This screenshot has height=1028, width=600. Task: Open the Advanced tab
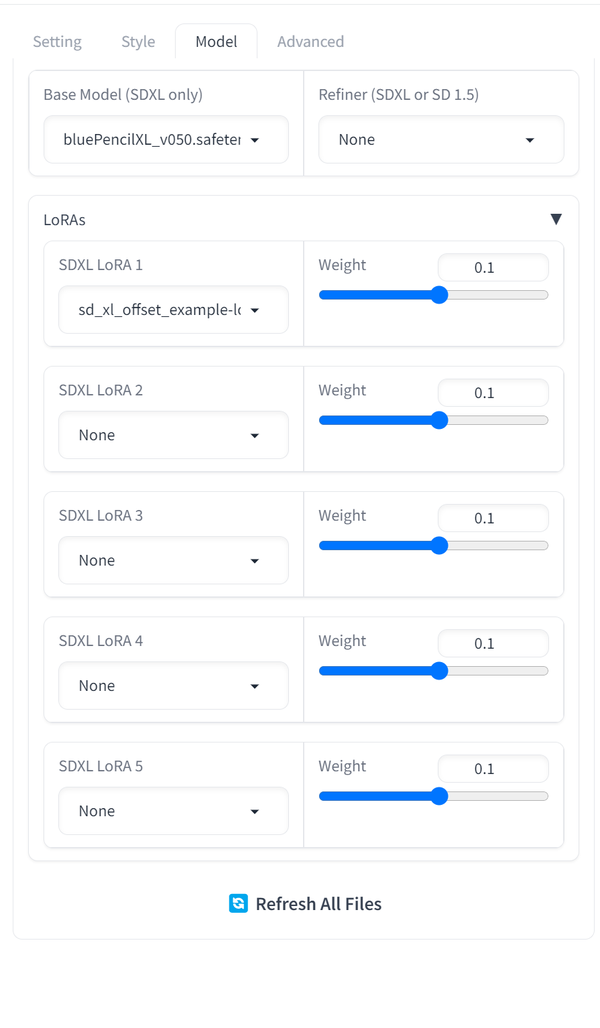310,41
